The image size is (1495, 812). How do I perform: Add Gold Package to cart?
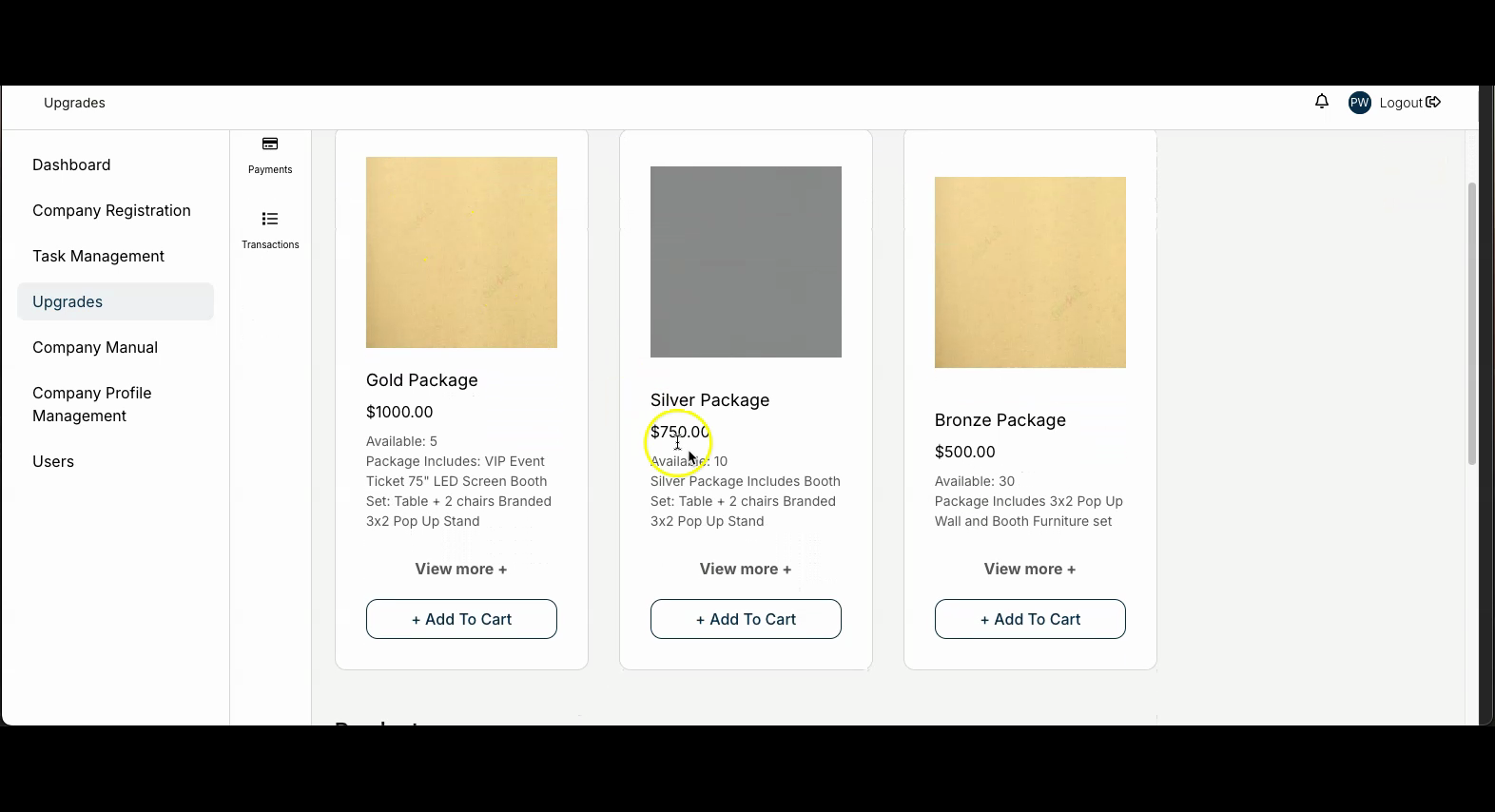click(461, 619)
